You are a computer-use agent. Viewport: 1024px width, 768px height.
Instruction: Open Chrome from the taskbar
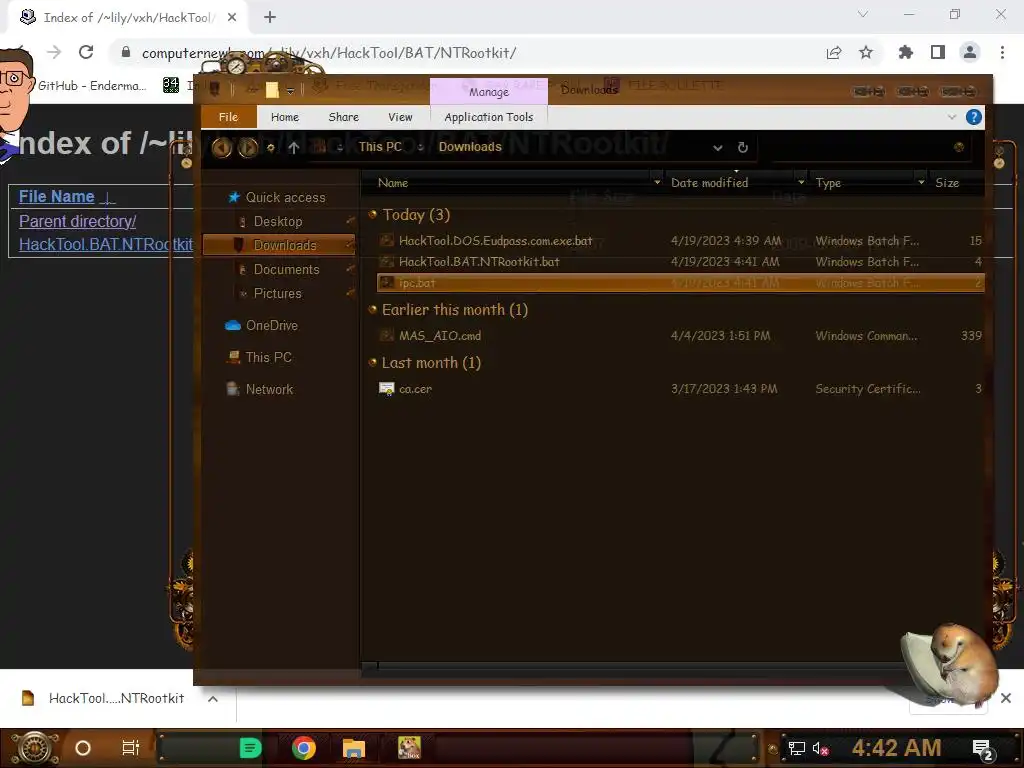304,748
